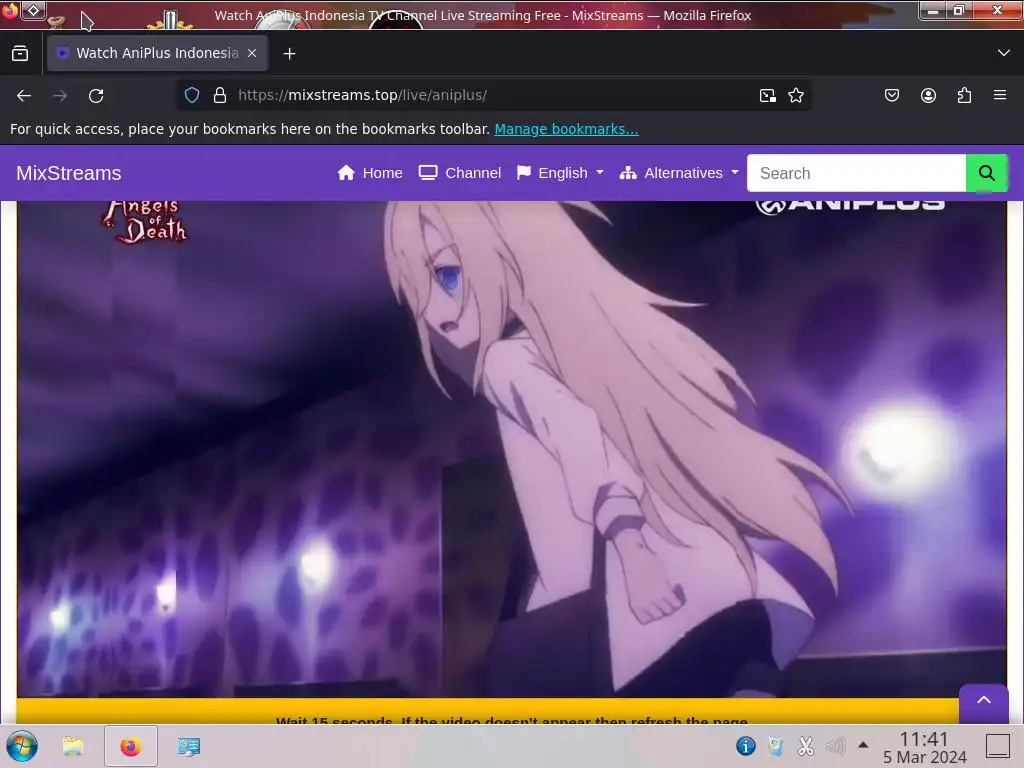Open file manager from taskbar

coord(72,746)
